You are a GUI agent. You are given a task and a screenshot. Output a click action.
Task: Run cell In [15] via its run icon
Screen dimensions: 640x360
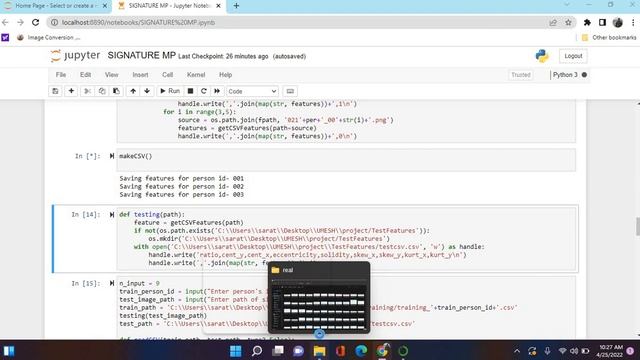(x=111, y=283)
